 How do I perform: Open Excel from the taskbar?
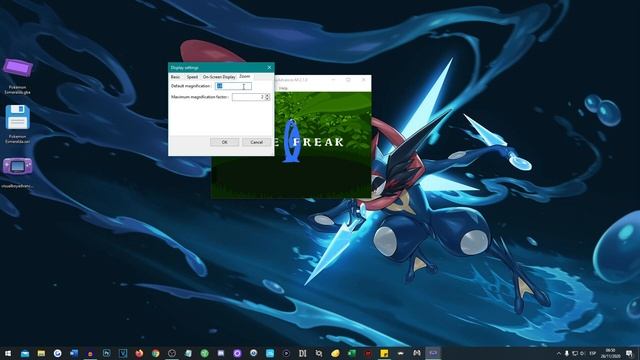point(351,353)
